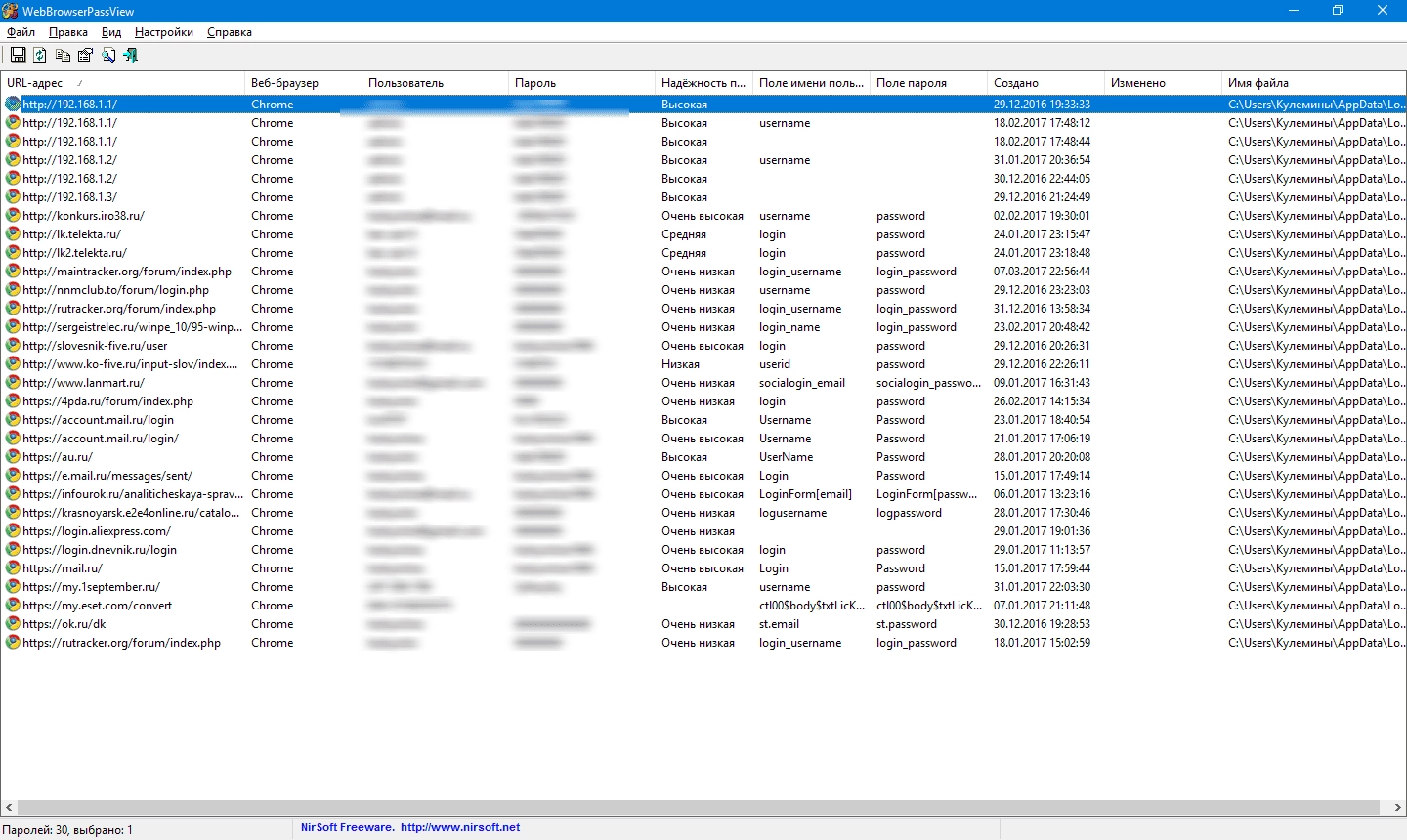Click the Пароль column header
The width and height of the screenshot is (1407, 840).
[x=581, y=83]
